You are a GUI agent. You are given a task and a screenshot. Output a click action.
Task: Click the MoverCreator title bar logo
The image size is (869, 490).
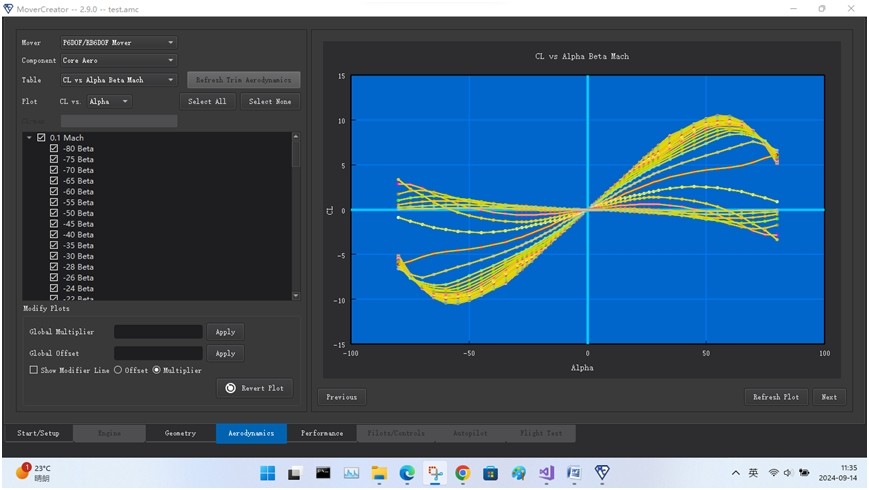tap(8, 9)
